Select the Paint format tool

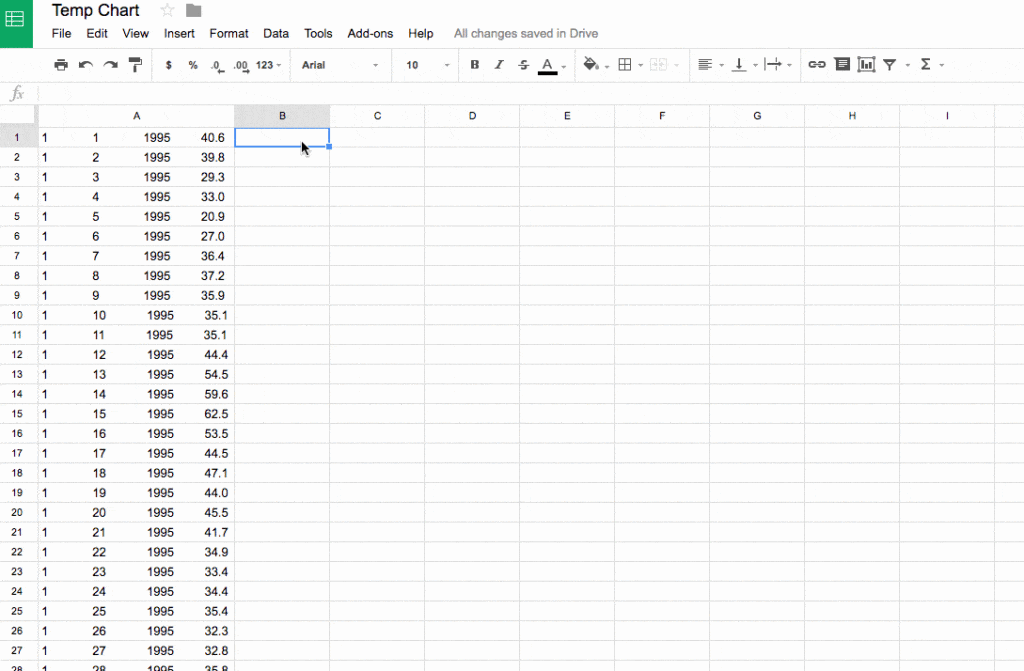point(135,65)
